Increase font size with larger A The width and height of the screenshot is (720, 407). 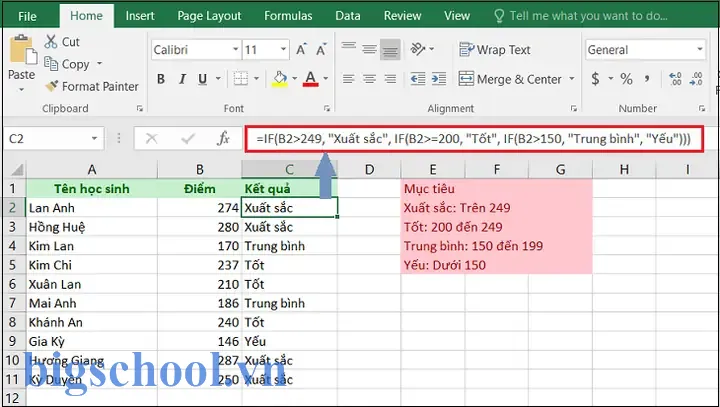[301, 49]
